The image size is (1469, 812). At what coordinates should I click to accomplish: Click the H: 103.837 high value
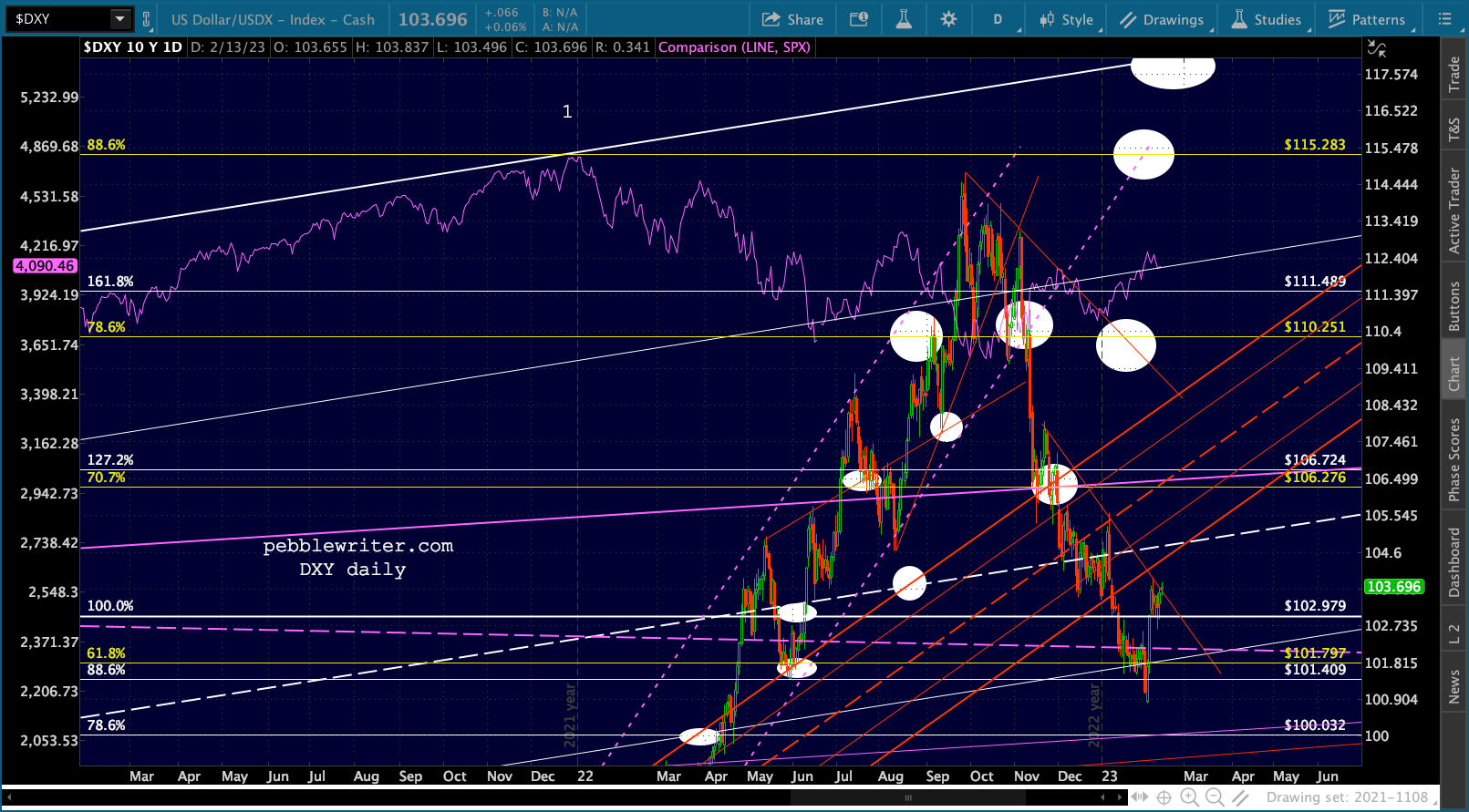click(392, 47)
